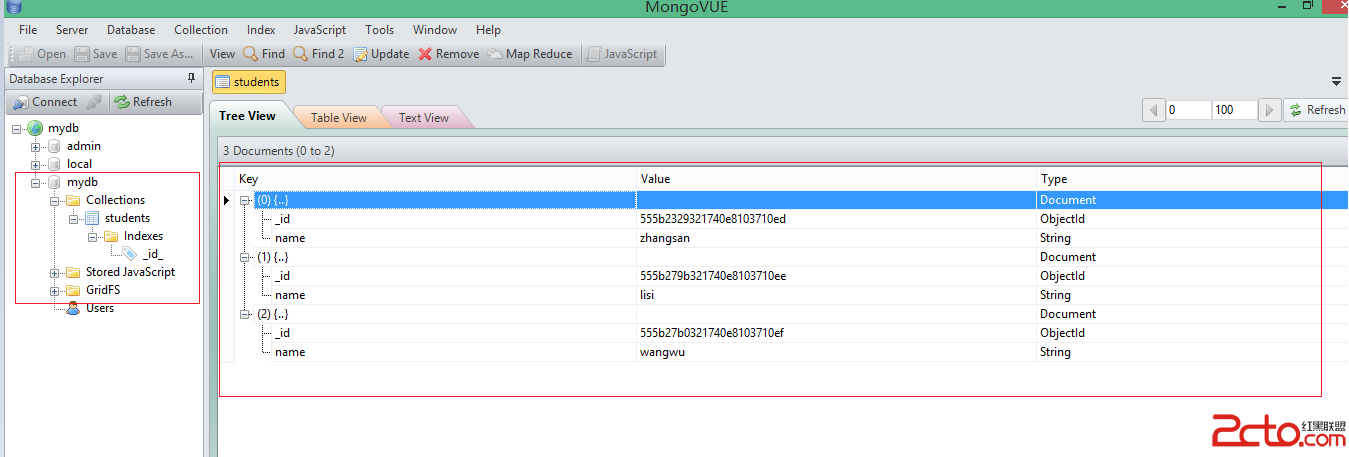Click Connect in Database Explorer

(x=45, y=102)
